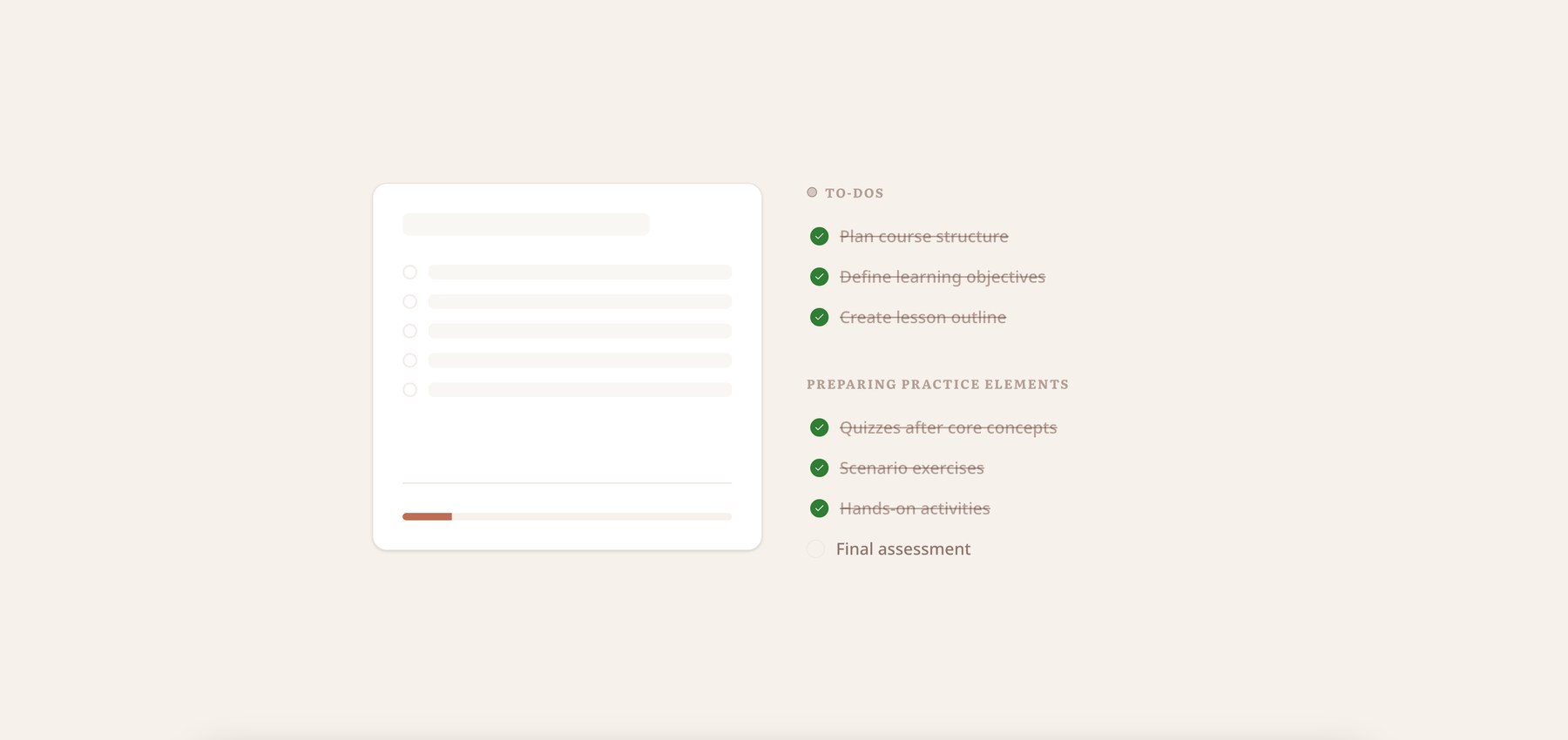Click the Final assessment text
The image size is (1568, 740).
903,548
